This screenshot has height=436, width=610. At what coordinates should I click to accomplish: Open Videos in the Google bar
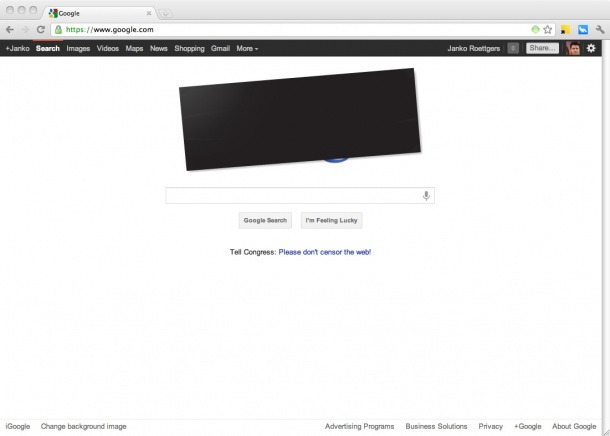[108, 49]
